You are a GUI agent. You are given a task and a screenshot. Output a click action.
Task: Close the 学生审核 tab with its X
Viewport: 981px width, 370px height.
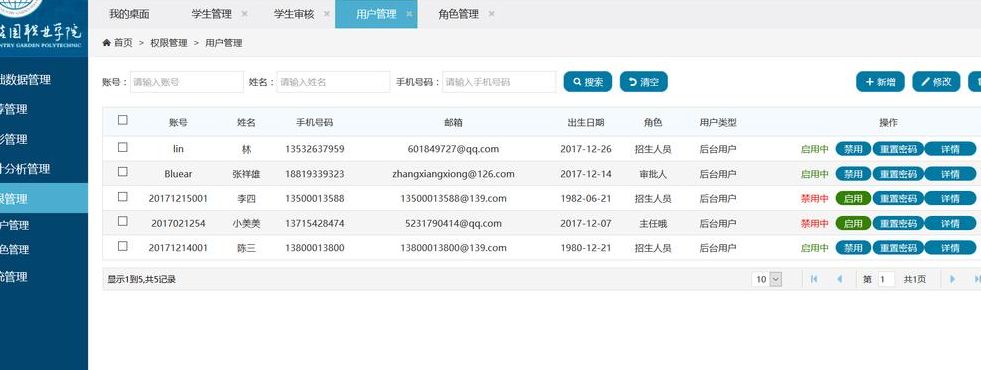327,14
